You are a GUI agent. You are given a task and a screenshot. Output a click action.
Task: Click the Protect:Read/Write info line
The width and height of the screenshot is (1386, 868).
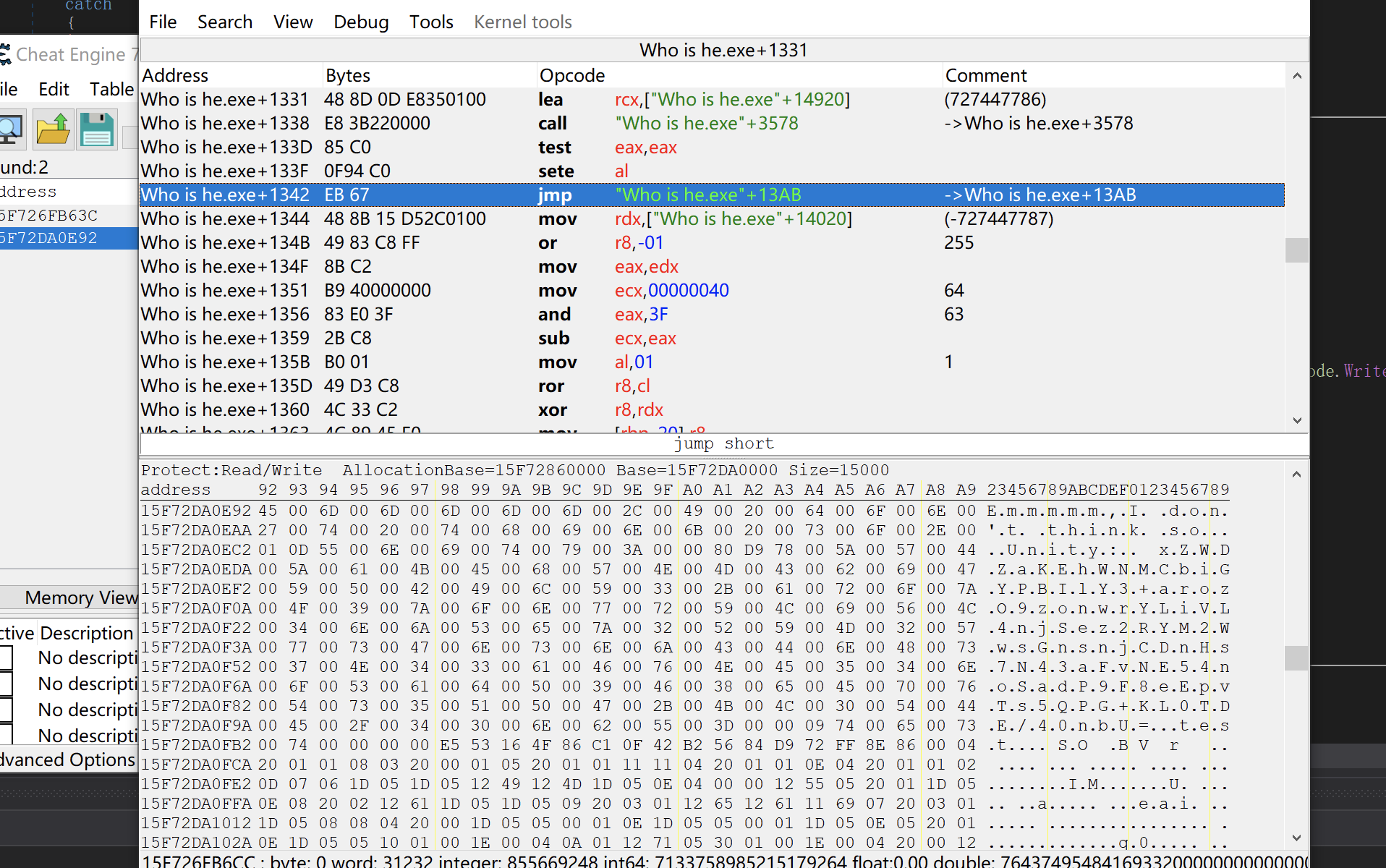[x=515, y=470]
